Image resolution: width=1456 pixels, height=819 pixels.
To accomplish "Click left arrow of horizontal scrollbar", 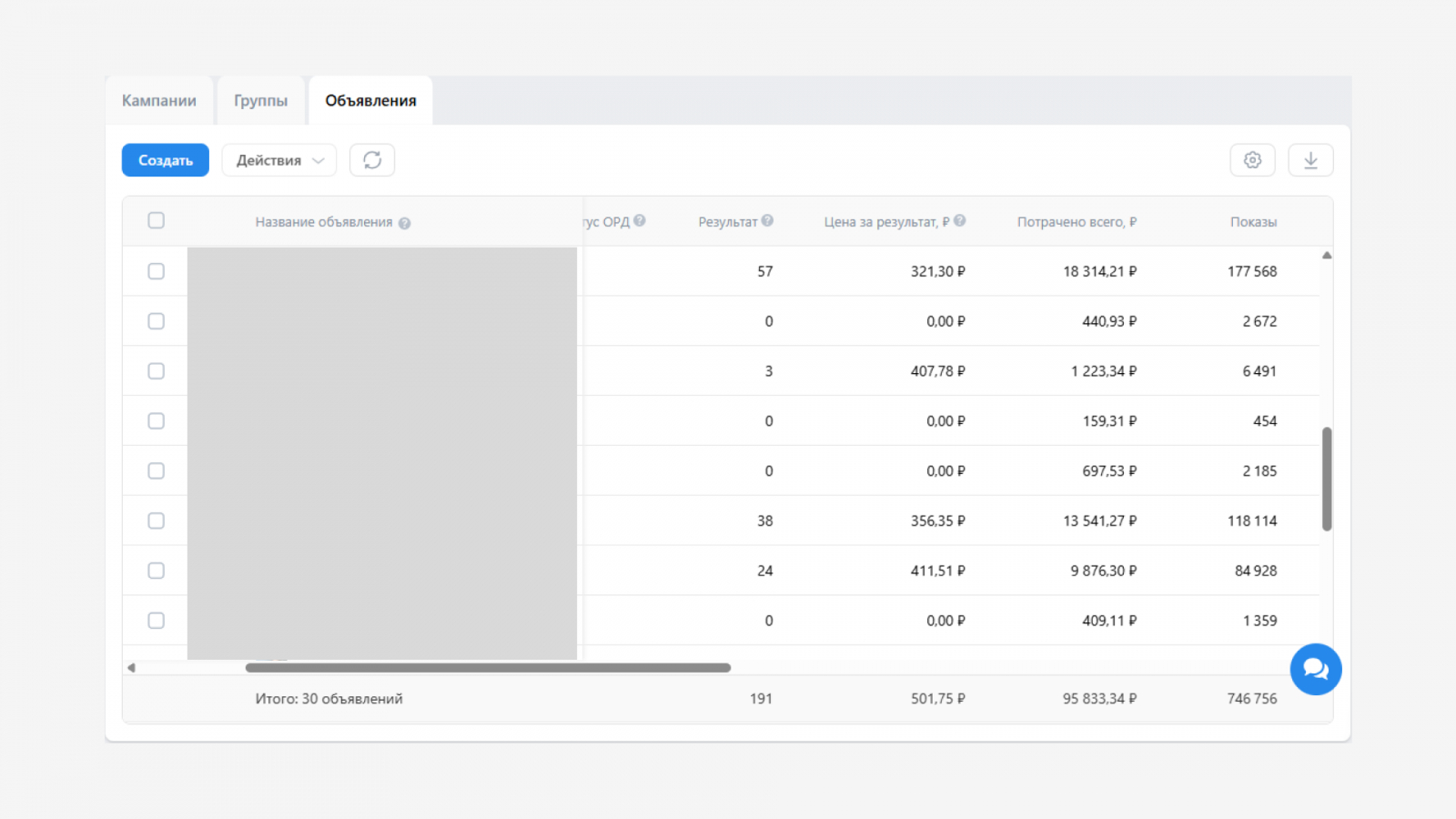I will [x=132, y=668].
